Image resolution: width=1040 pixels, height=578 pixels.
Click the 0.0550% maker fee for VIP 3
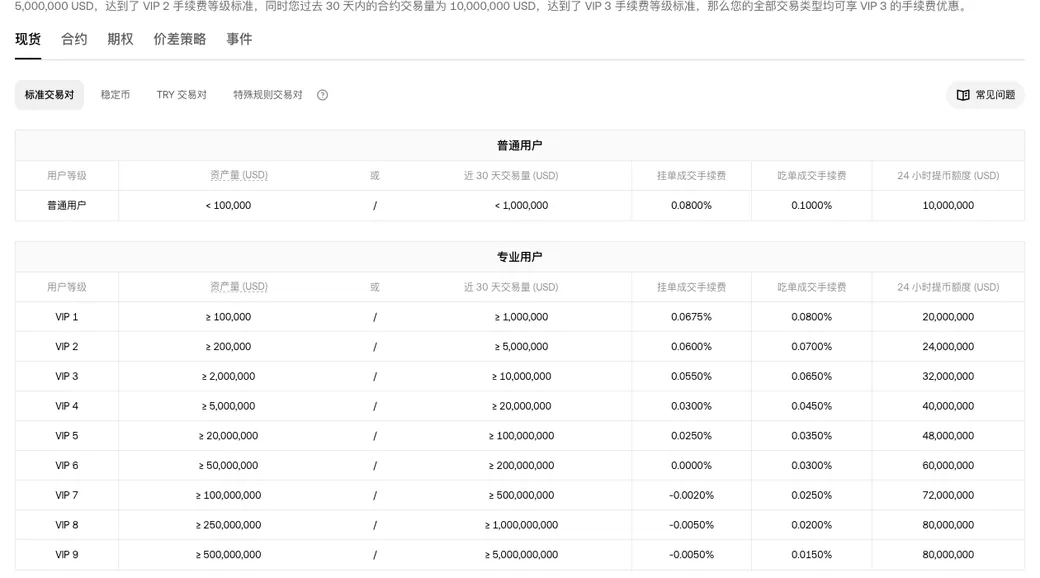click(691, 376)
